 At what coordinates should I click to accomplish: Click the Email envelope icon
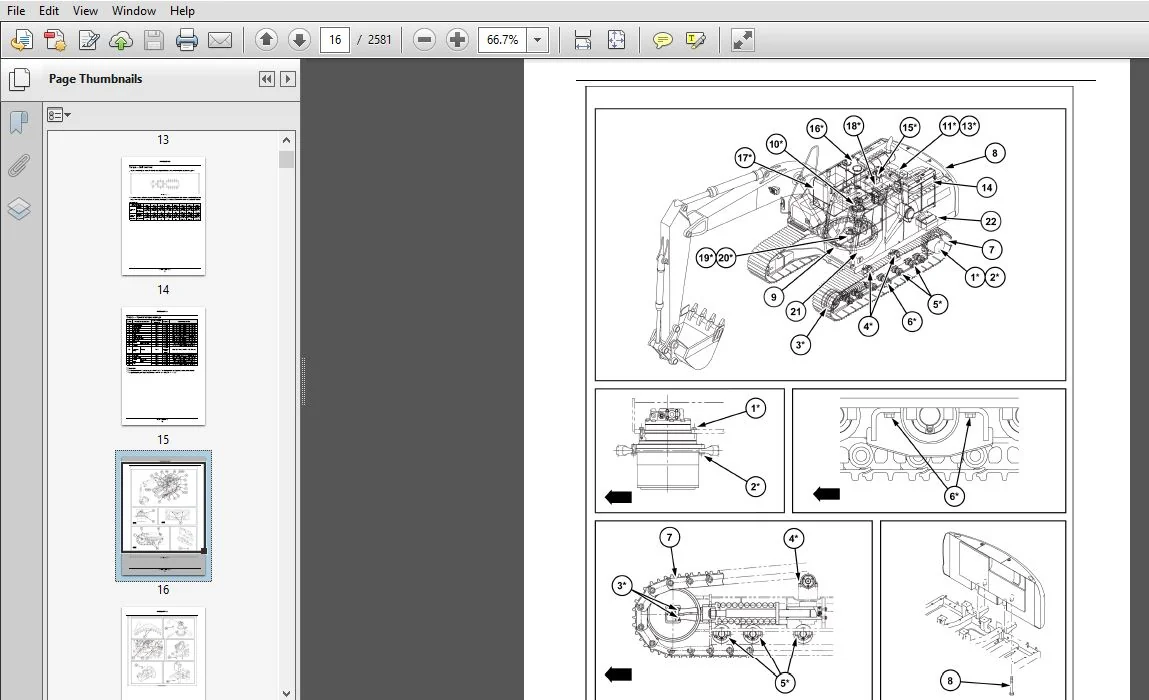pyautogui.click(x=220, y=40)
